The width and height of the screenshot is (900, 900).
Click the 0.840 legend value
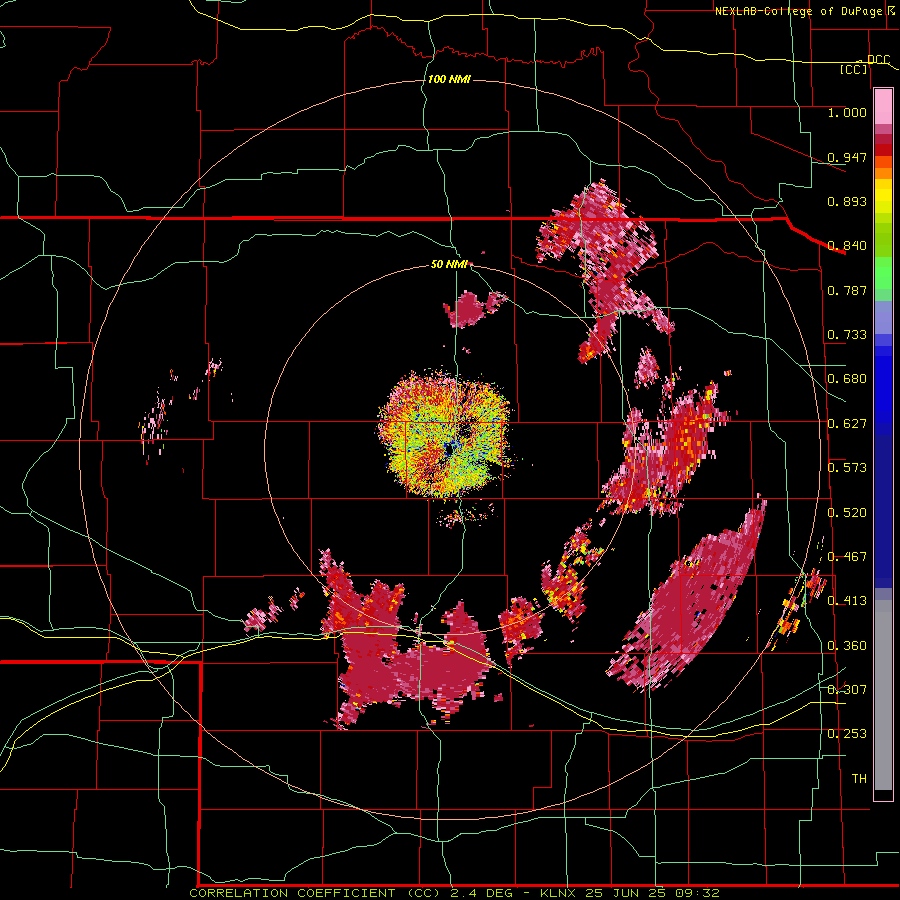click(847, 246)
